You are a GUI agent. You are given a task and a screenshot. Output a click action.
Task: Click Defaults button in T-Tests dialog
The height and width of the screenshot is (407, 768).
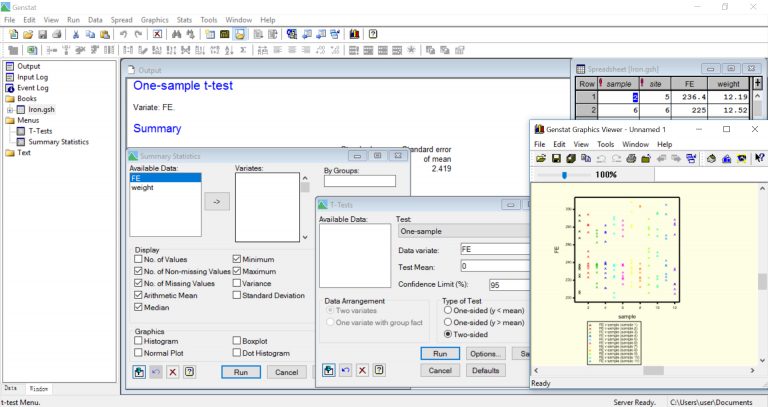tap(485, 370)
